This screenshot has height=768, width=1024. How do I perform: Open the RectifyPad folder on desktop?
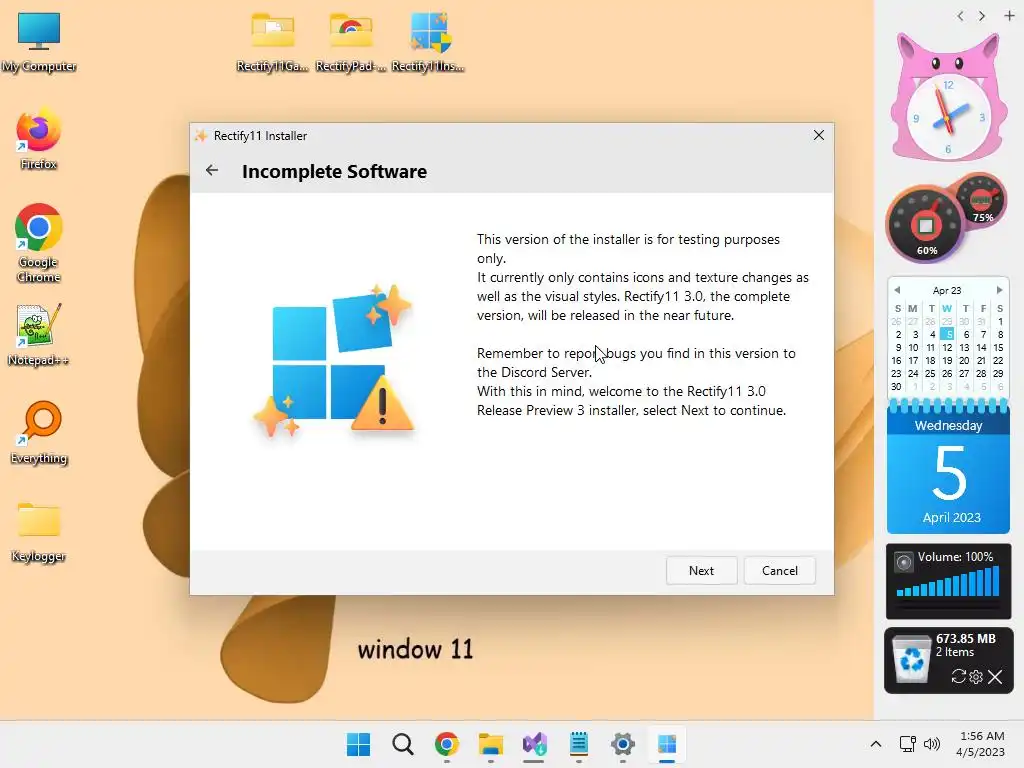(x=351, y=41)
